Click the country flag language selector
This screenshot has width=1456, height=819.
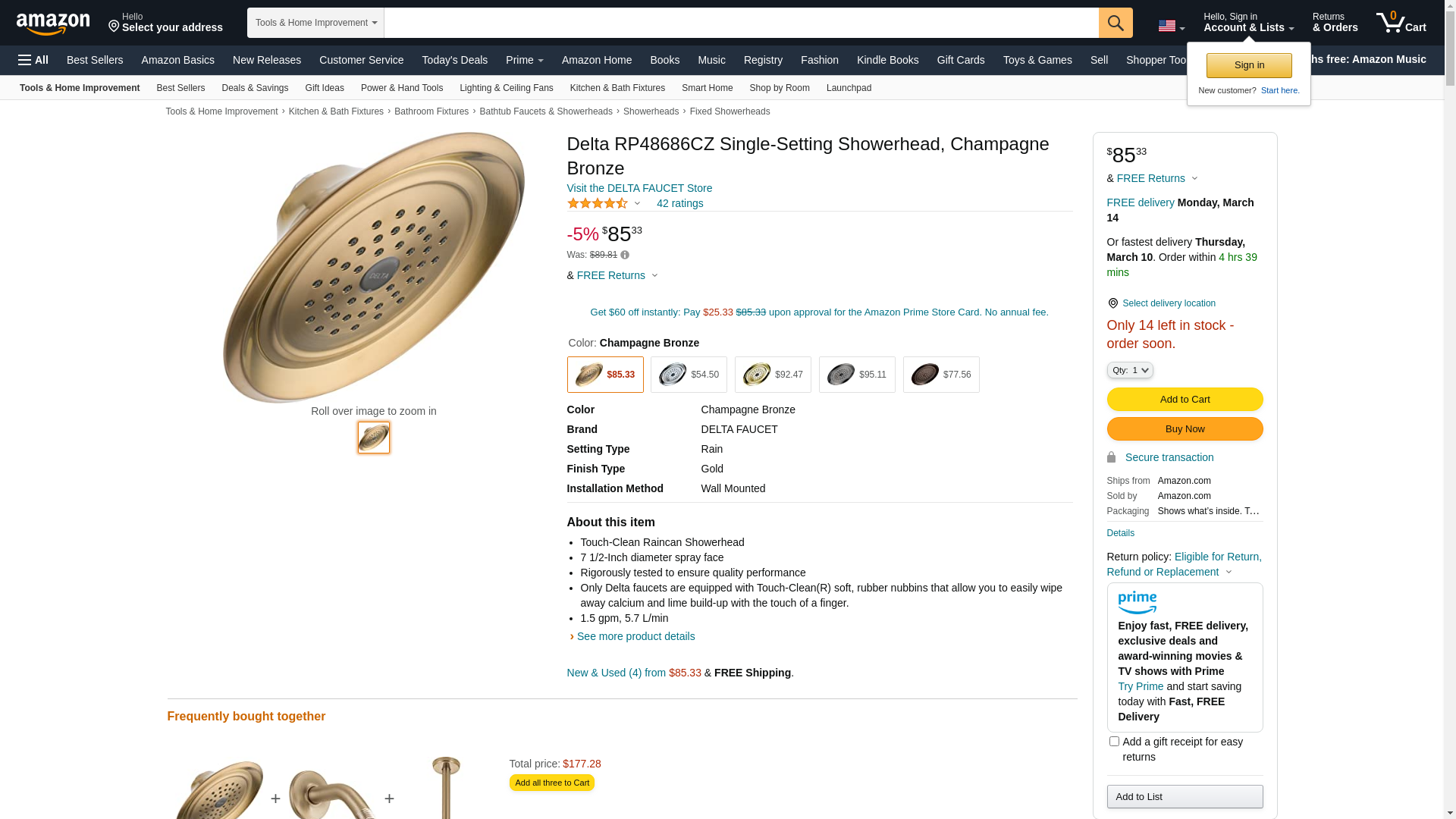(x=1171, y=26)
